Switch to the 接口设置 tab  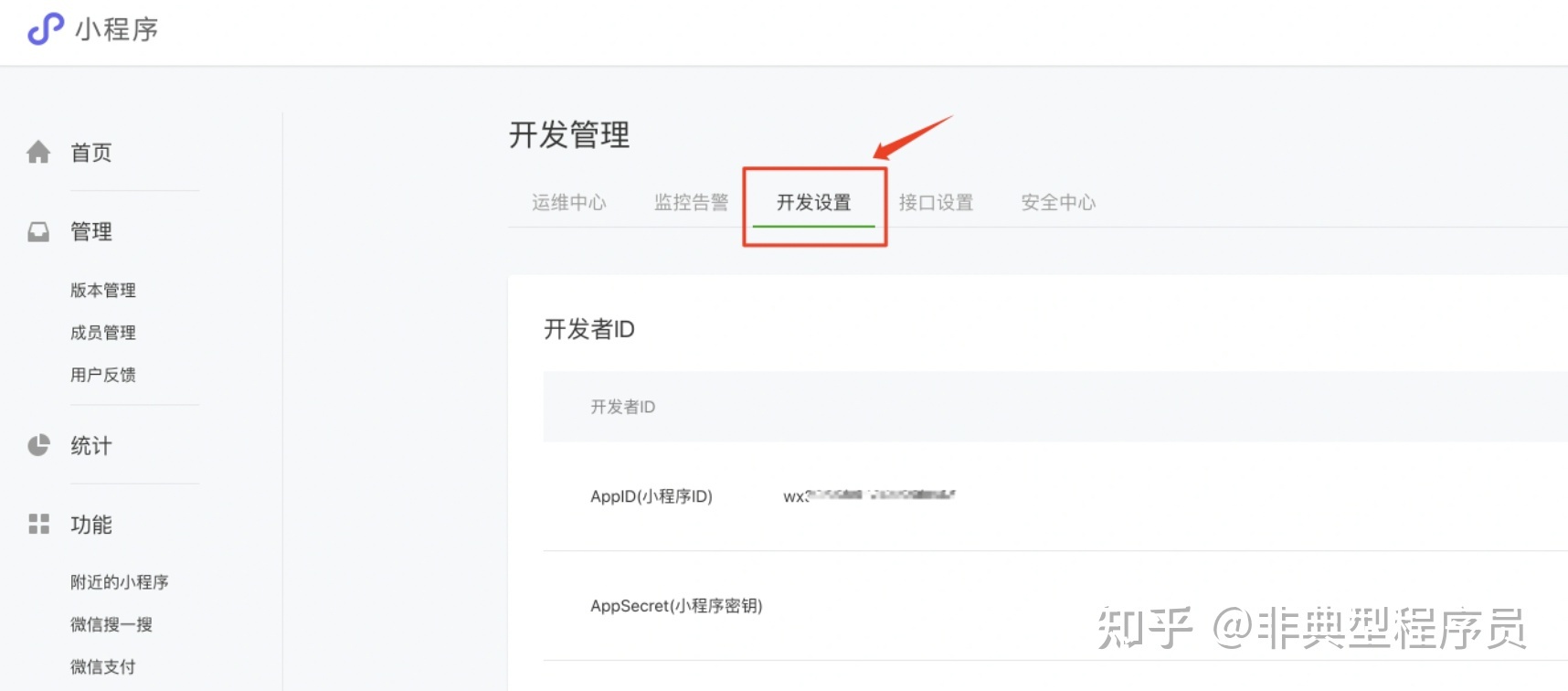click(937, 202)
